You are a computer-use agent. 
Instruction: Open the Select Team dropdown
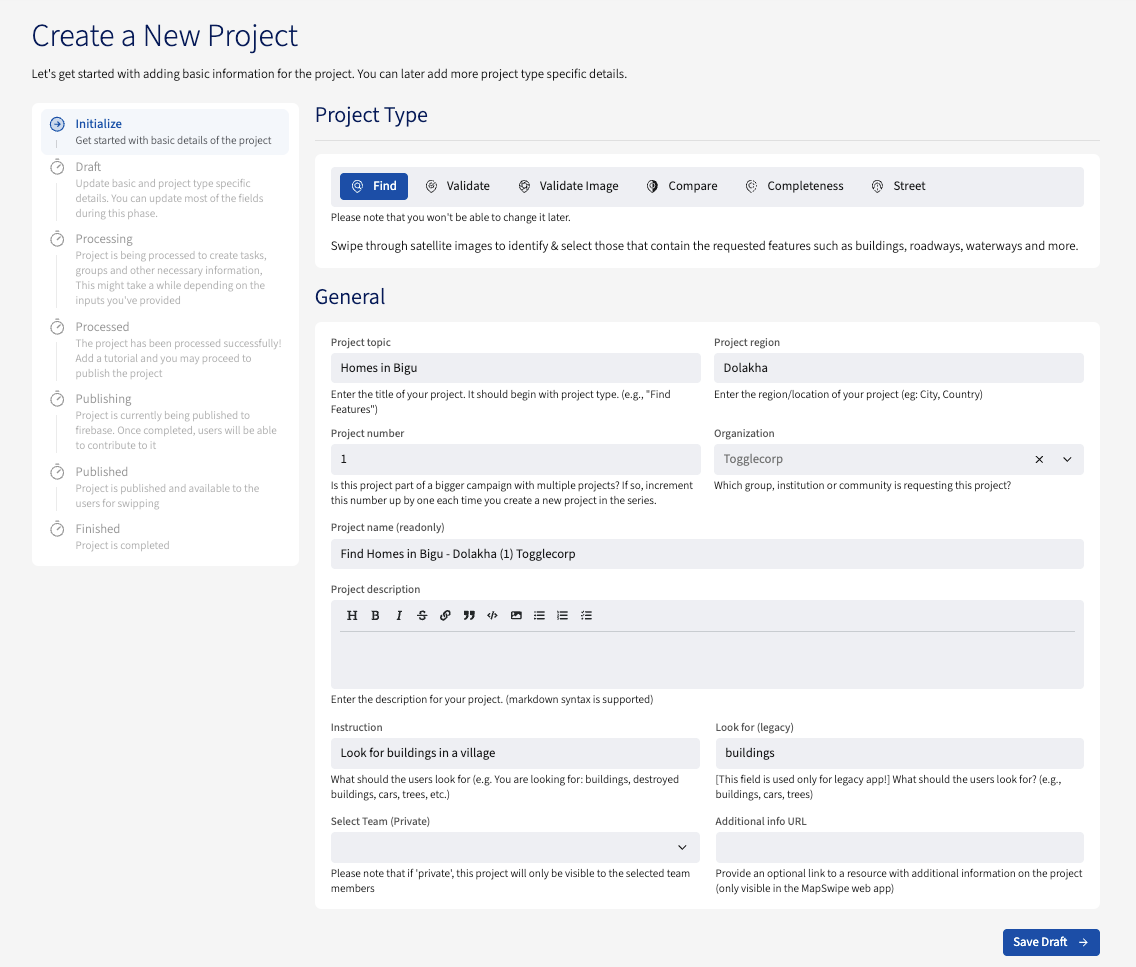[682, 847]
